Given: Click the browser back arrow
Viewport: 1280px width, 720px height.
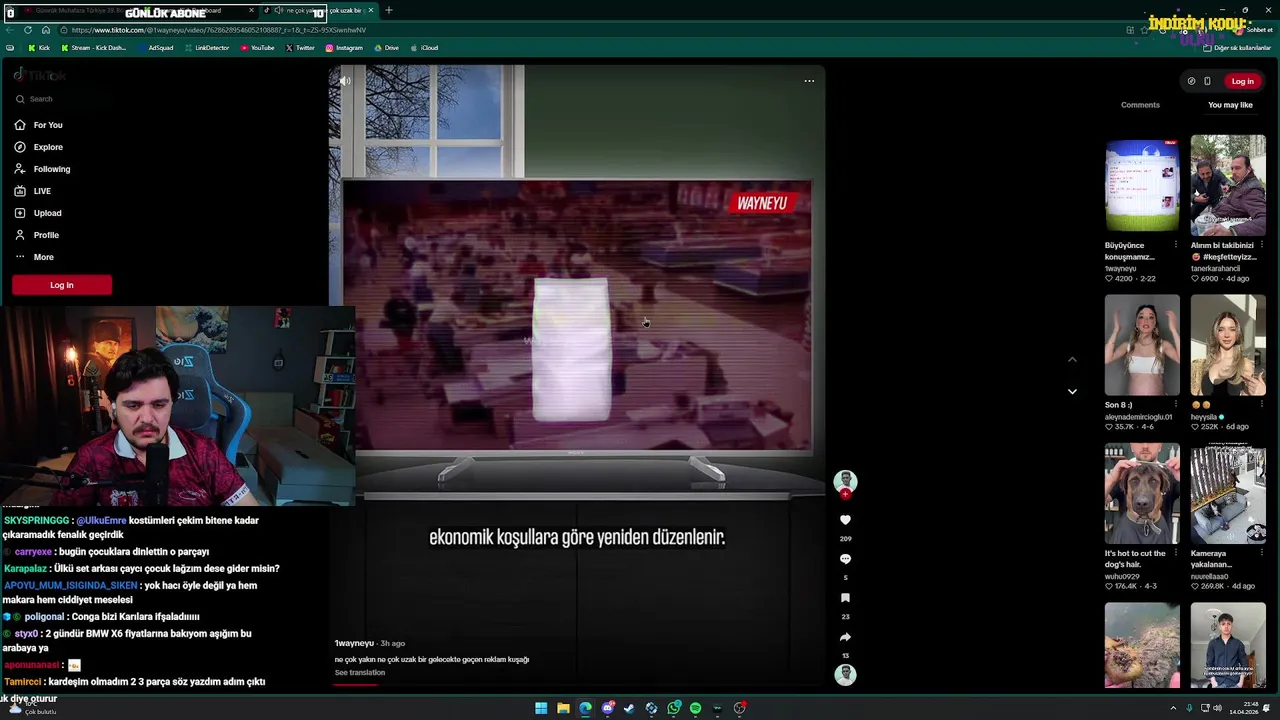Looking at the screenshot, I should [10, 30].
